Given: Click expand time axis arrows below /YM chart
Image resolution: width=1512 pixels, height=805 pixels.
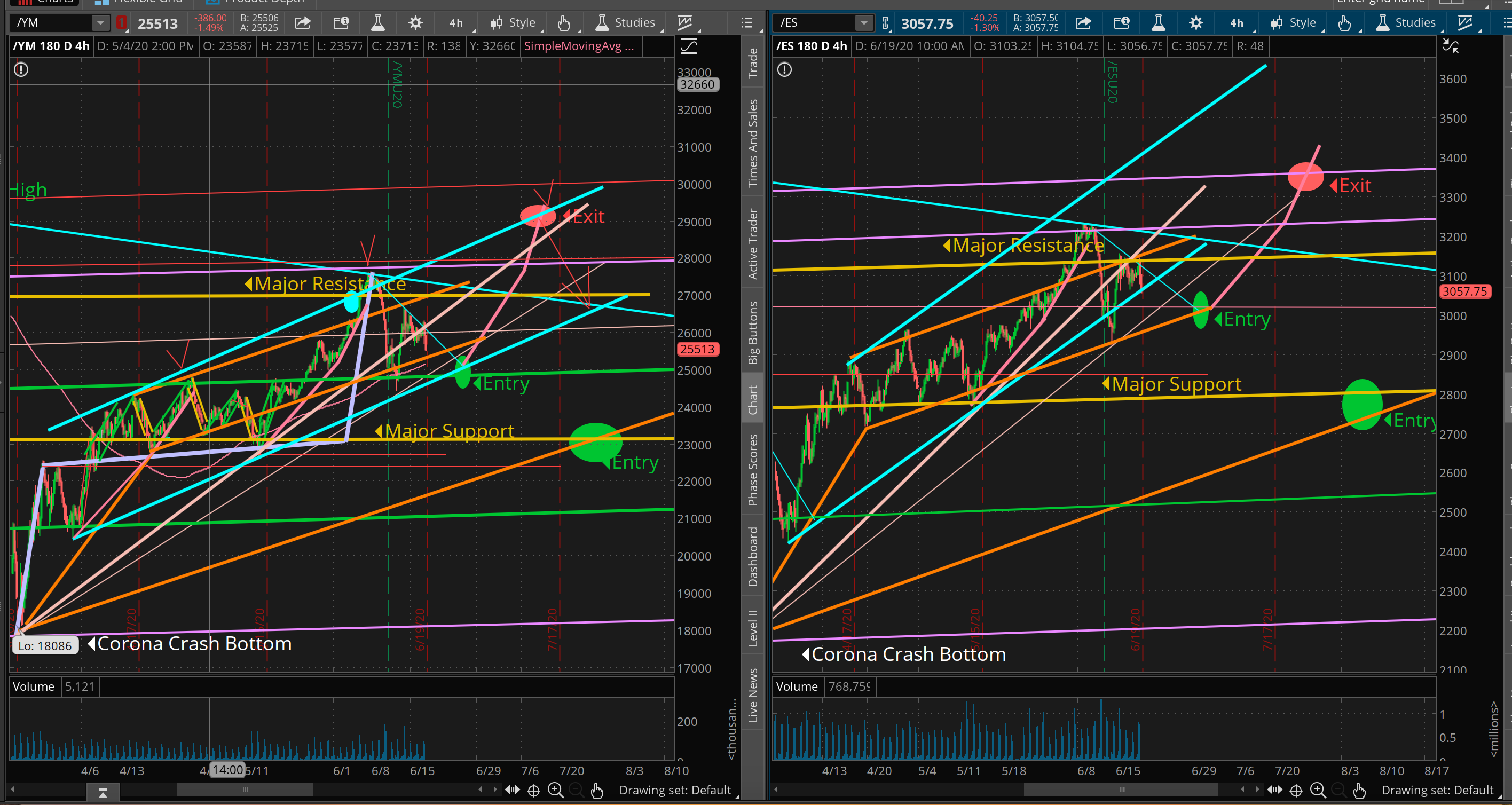Looking at the screenshot, I should [512, 791].
